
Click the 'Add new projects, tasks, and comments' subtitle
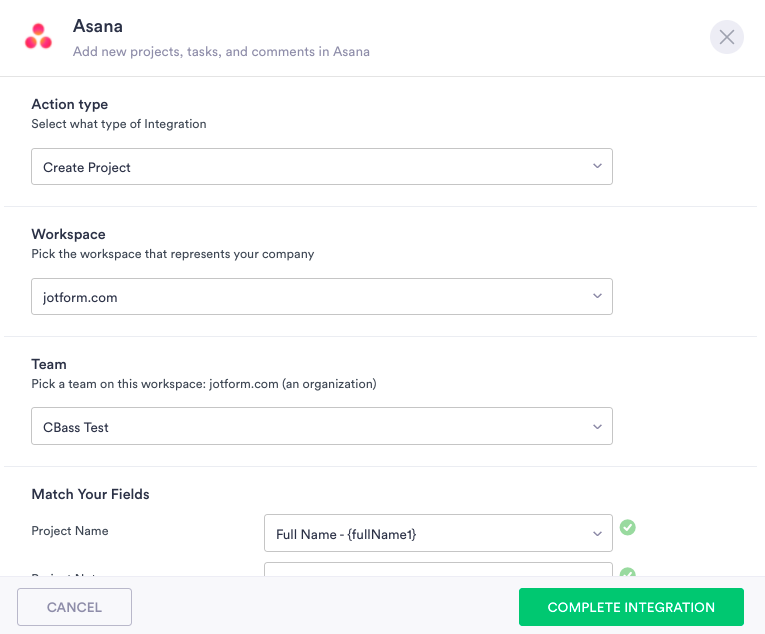coord(221,51)
